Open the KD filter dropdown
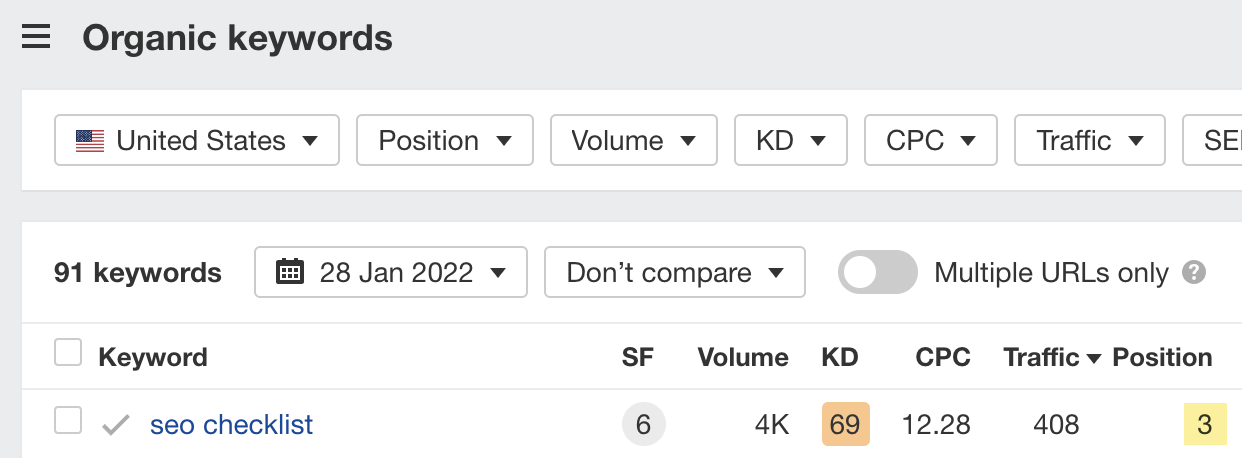Screen dimensions: 1242x458 pos(790,141)
